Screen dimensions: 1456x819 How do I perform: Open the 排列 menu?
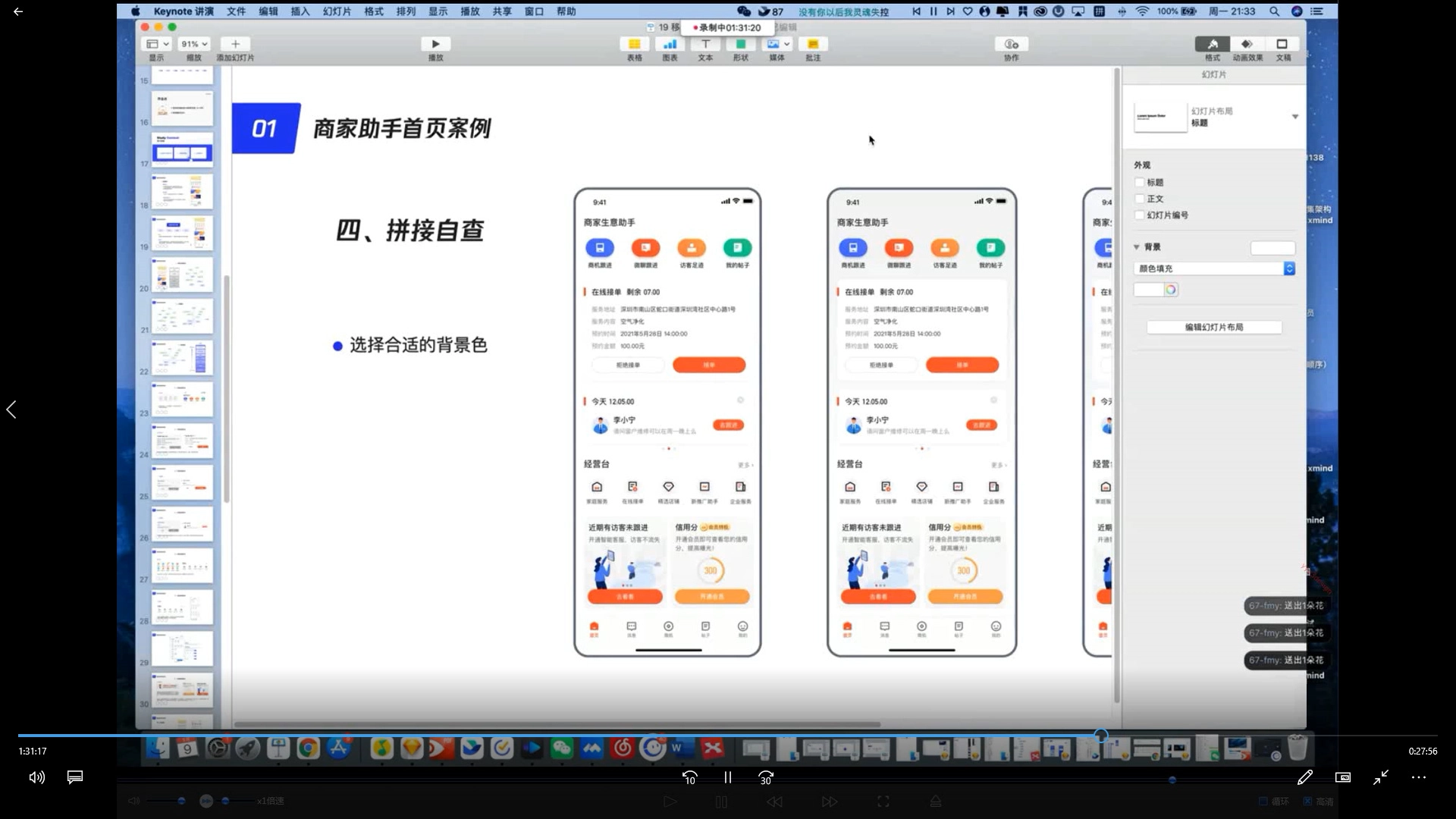pos(406,11)
